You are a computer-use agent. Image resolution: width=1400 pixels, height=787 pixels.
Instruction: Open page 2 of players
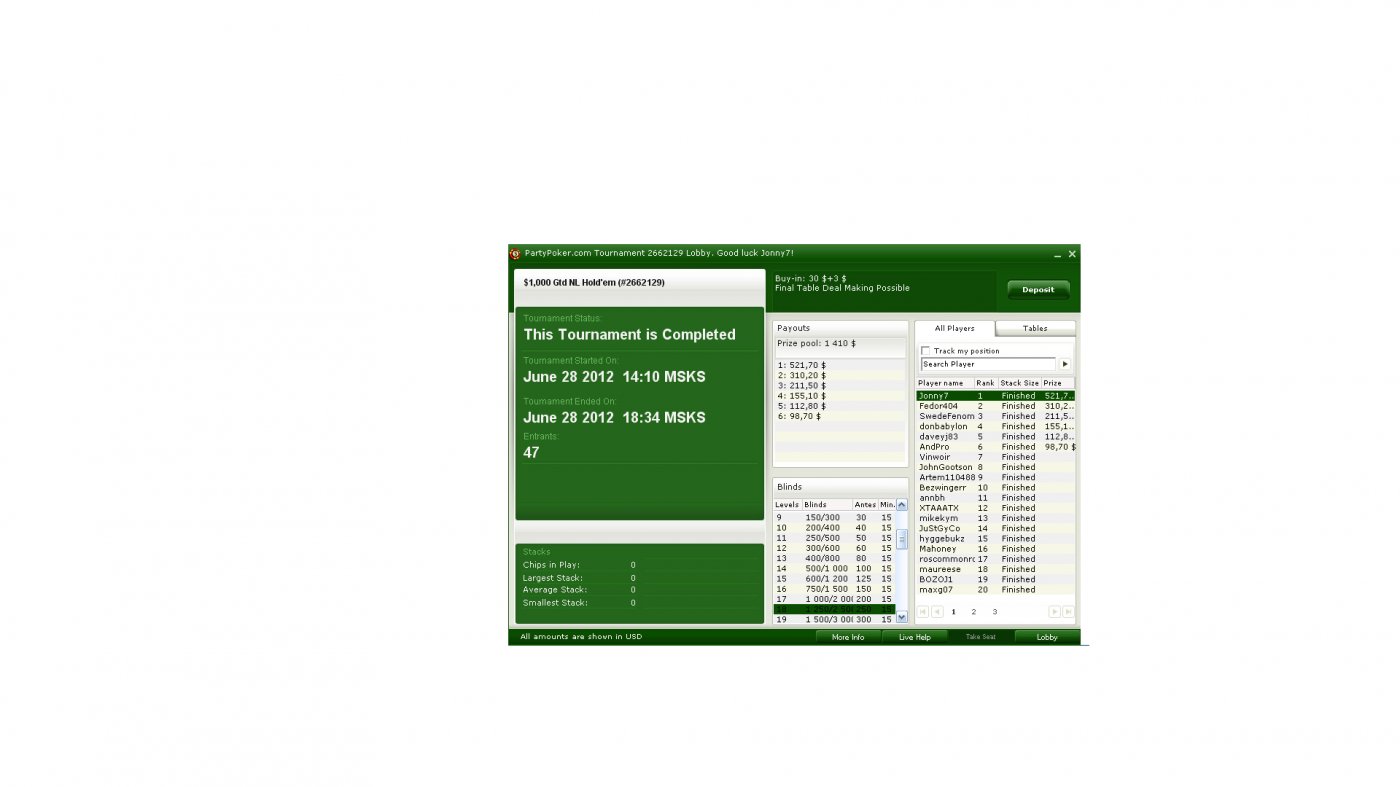(974, 612)
